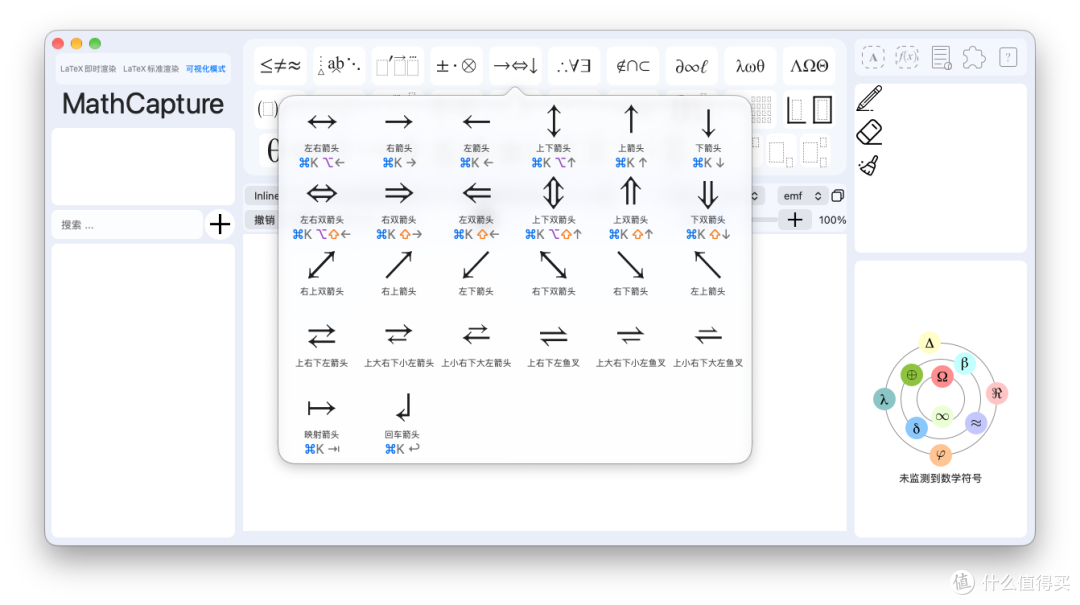Viewport: 1080px width, 605px height.
Task: Insert the up arrow 上箭头 symbol
Action: (631, 120)
